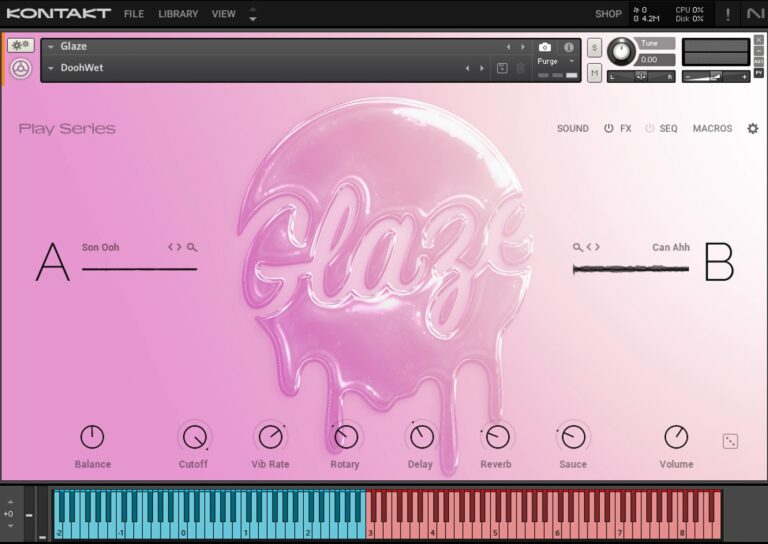This screenshot has height=544, width=768.
Task: Go to previous instrument next to Glaze
Action: pyautogui.click(x=508, y=47)
